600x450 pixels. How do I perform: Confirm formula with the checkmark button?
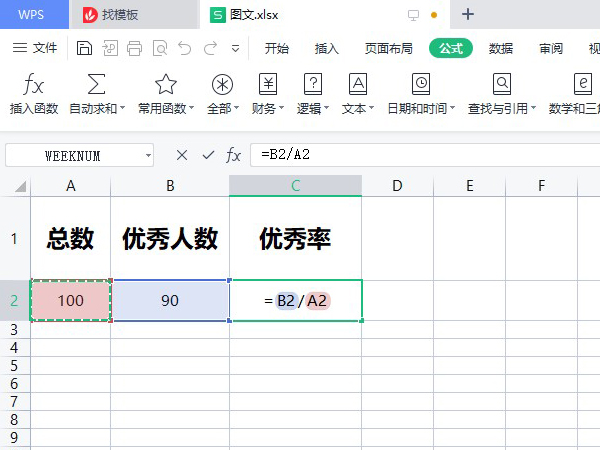208,155
